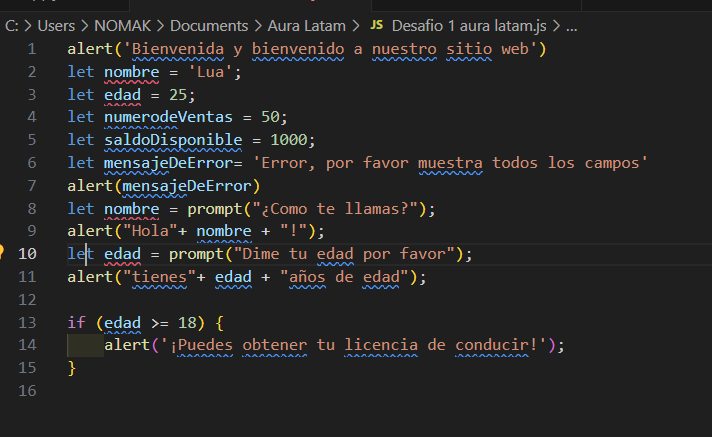Click the 'if' keyword on line 13
Image resolution: width=712 pixels, height=437 pixels.
point(76,323)
